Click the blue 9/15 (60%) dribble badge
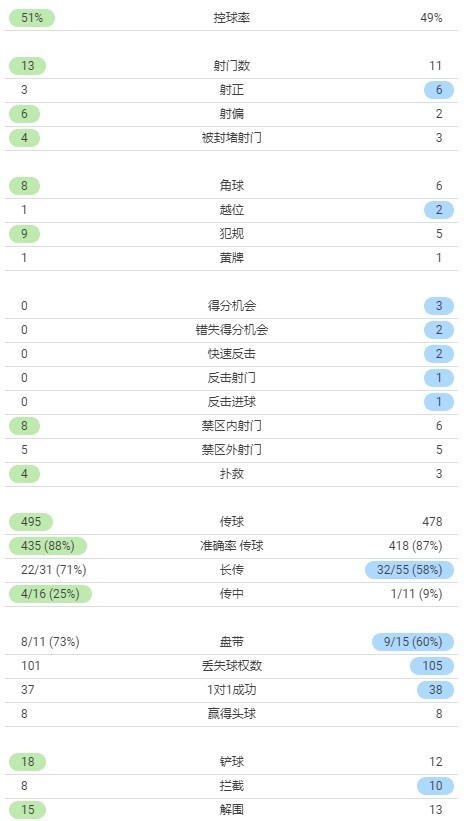This screenshot has height=821, width=466. pos(413,642)
